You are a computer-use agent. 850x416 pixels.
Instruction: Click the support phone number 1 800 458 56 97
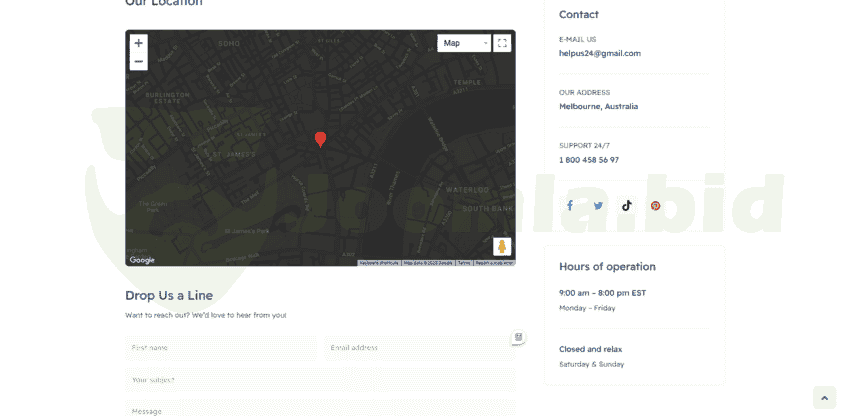[588, 160]
